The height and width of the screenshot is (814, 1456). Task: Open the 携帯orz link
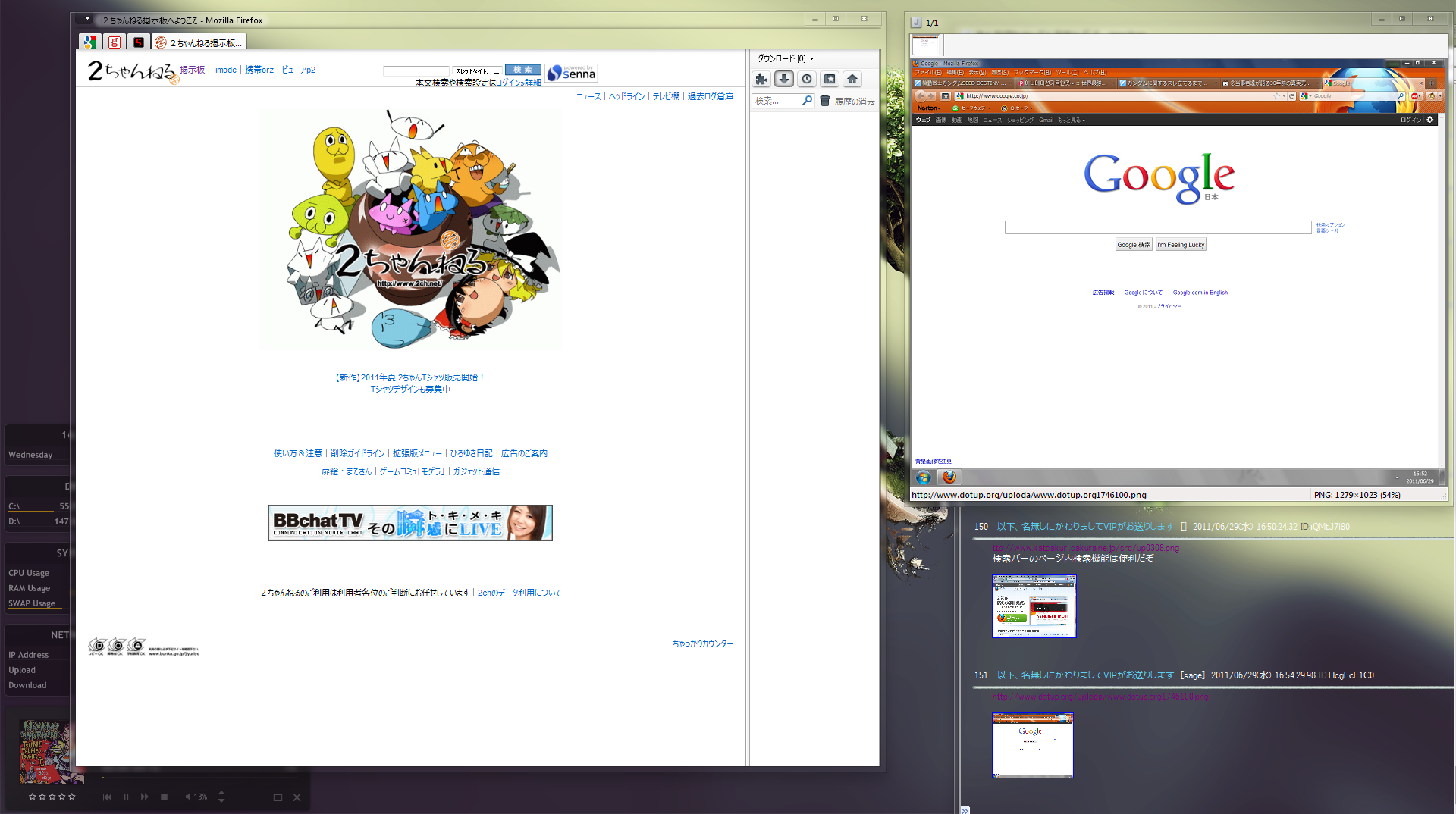[x=259, y=70]
